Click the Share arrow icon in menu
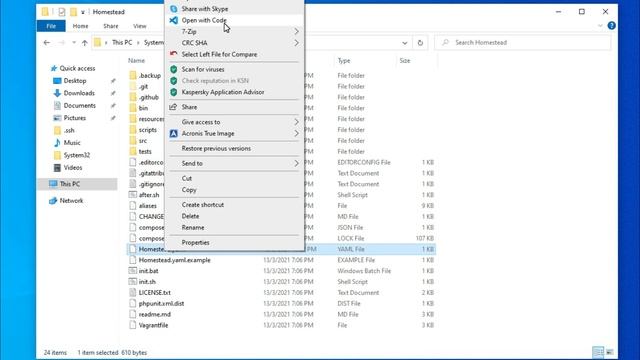 tap(173, 107)
